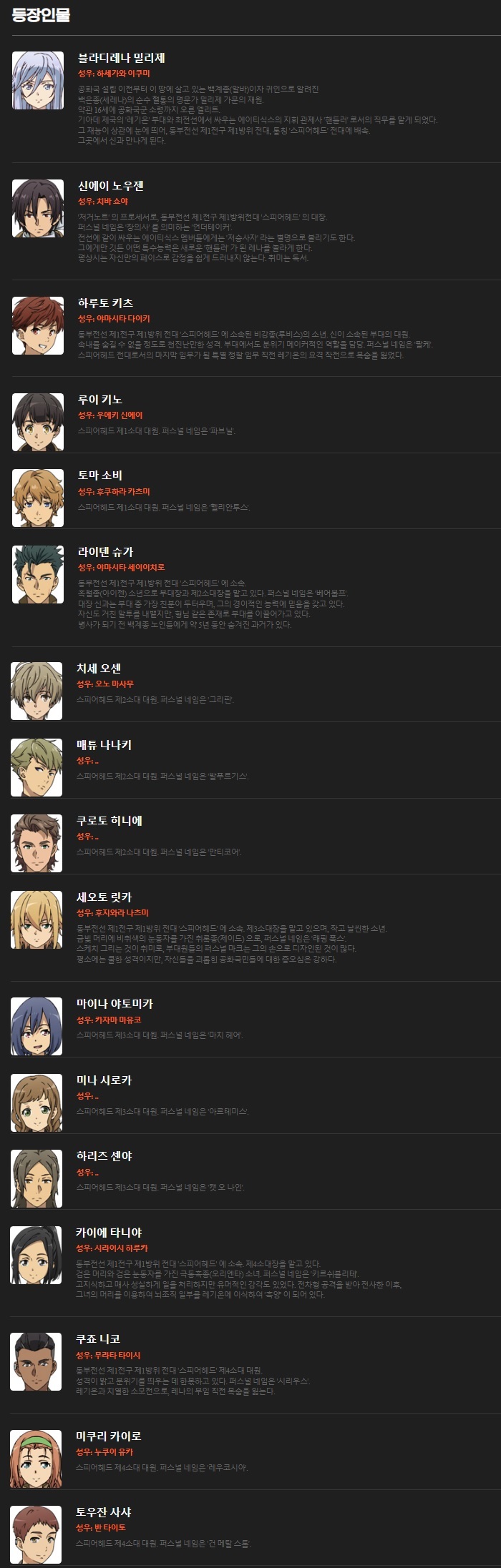Click the 토마 소비 portrait thumbnail

click(38, 498)
